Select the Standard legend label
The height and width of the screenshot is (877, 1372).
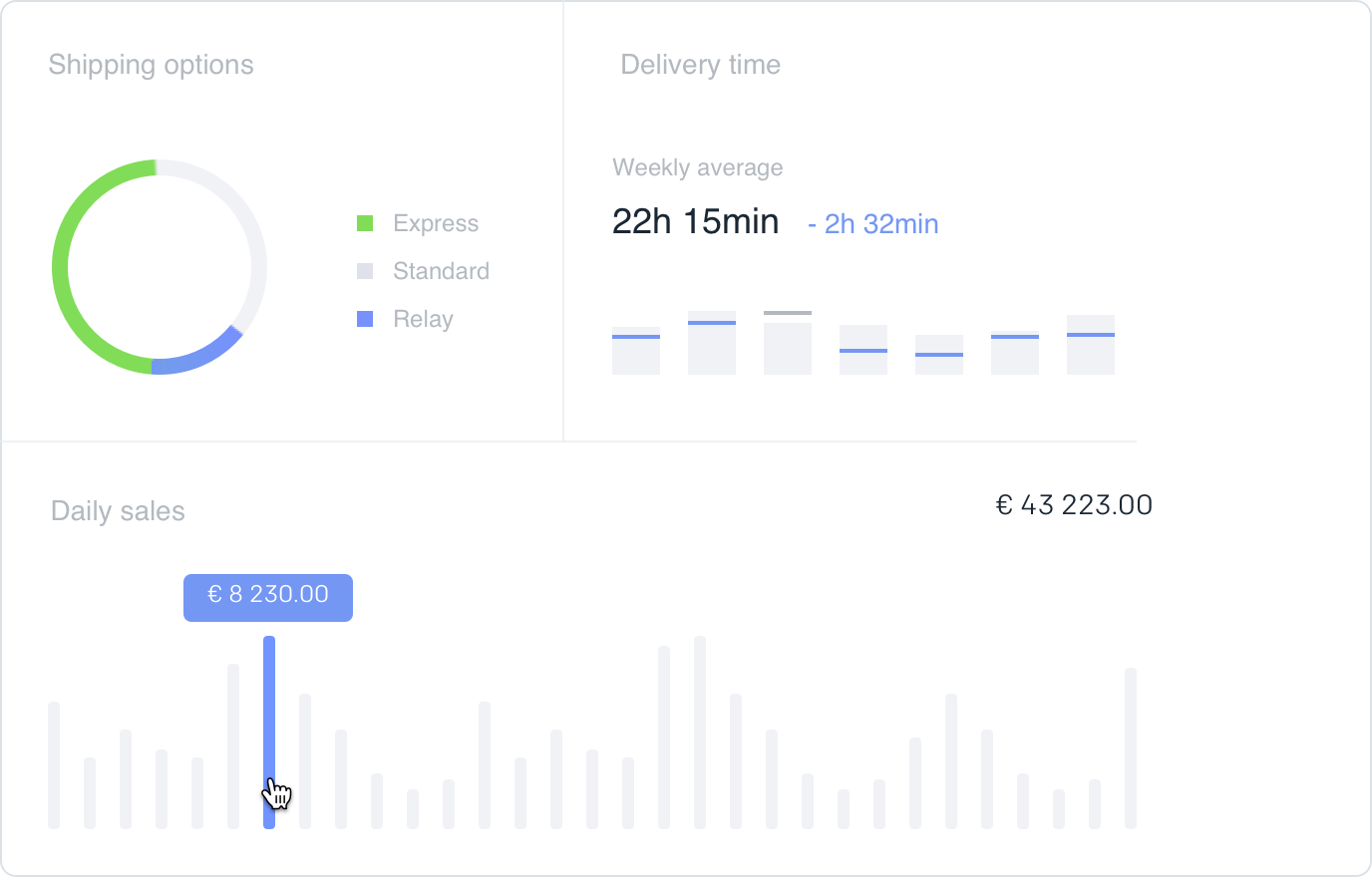pos(441,271)
